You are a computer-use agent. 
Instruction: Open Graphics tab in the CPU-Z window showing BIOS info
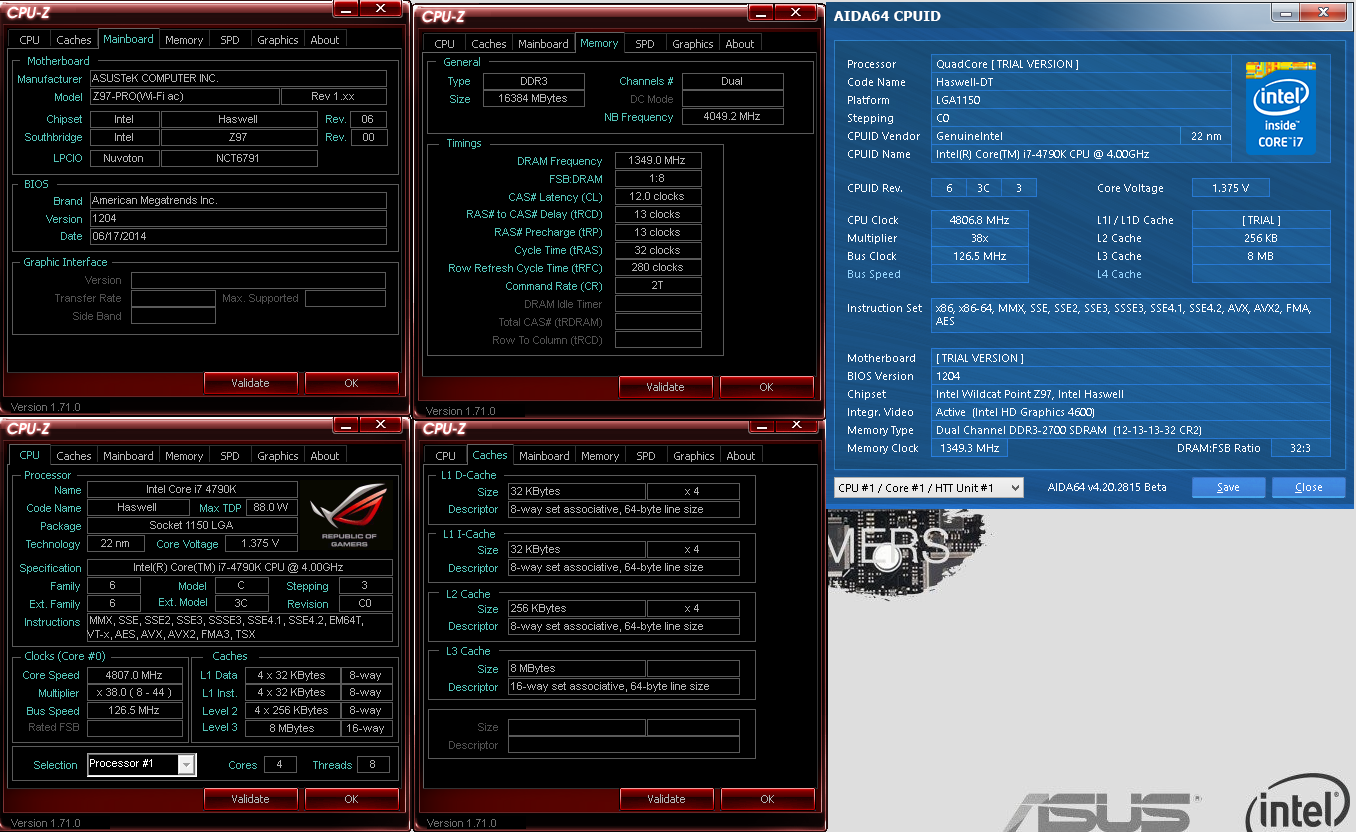click(278, 40)
